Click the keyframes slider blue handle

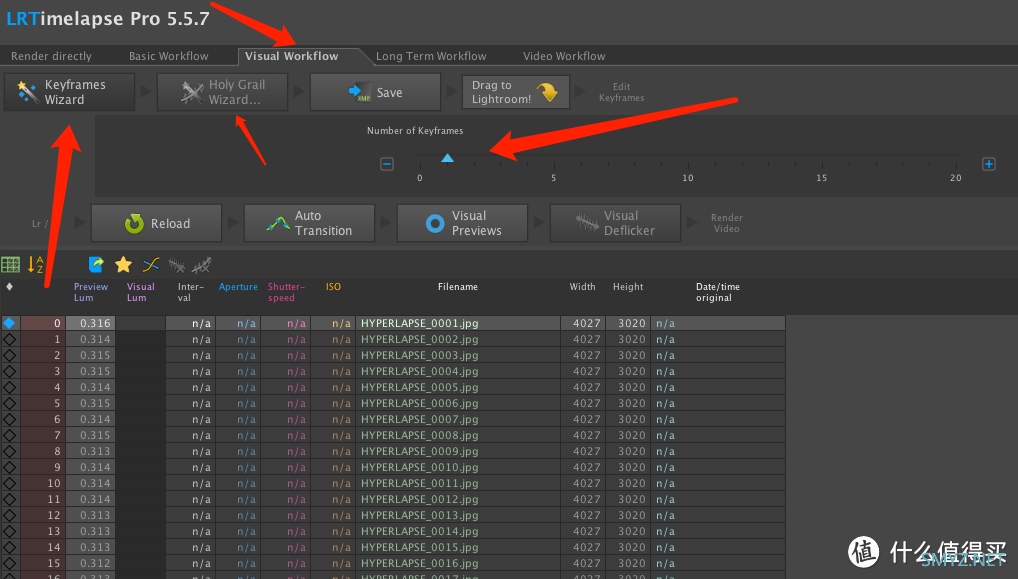point(447,158)
